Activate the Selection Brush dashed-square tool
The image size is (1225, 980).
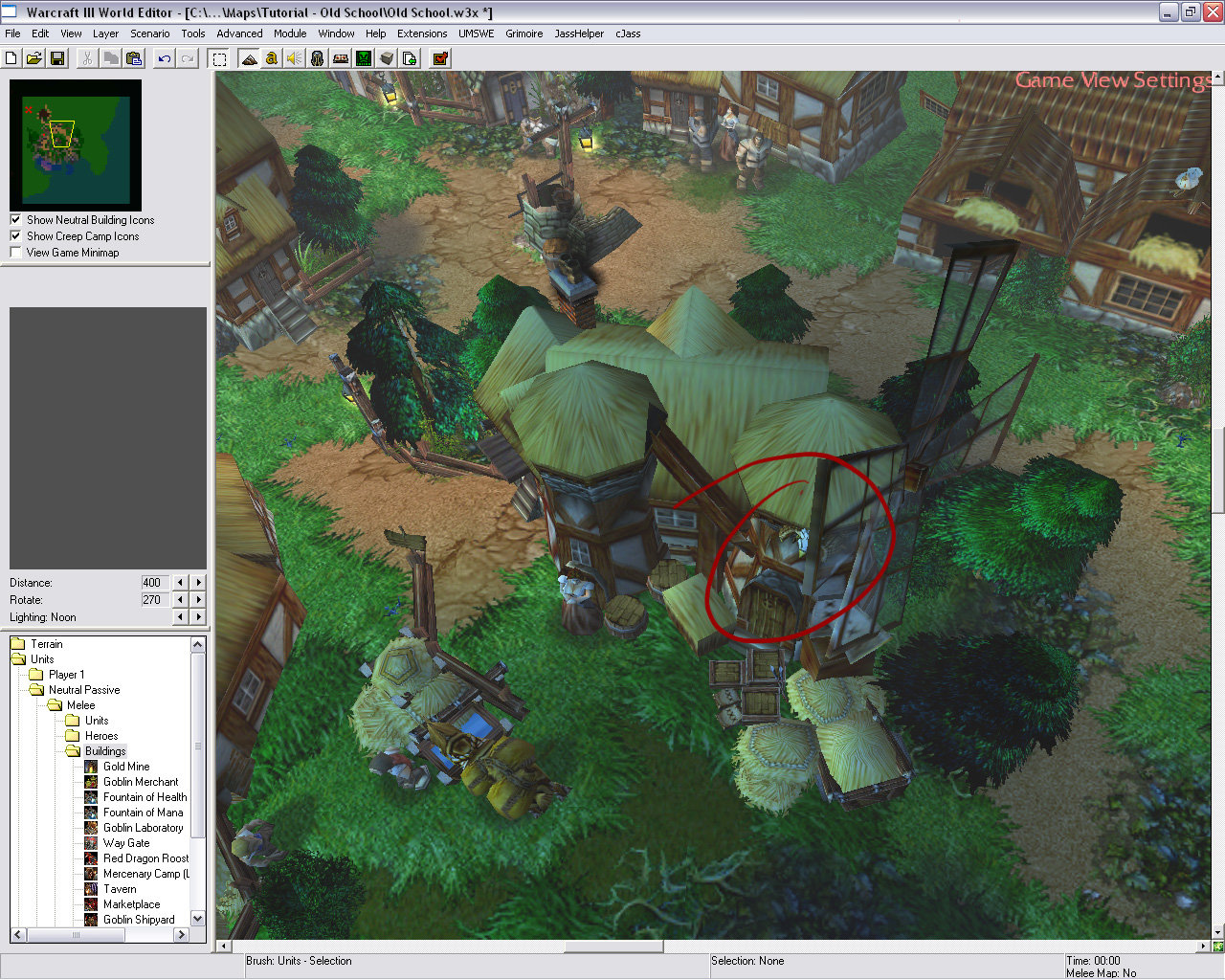[219, 58]
